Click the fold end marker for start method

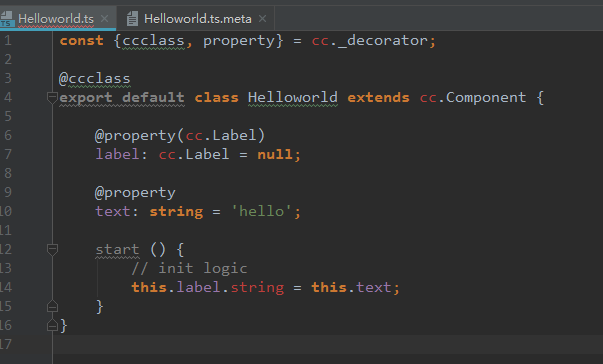click(x=52, y=306)
